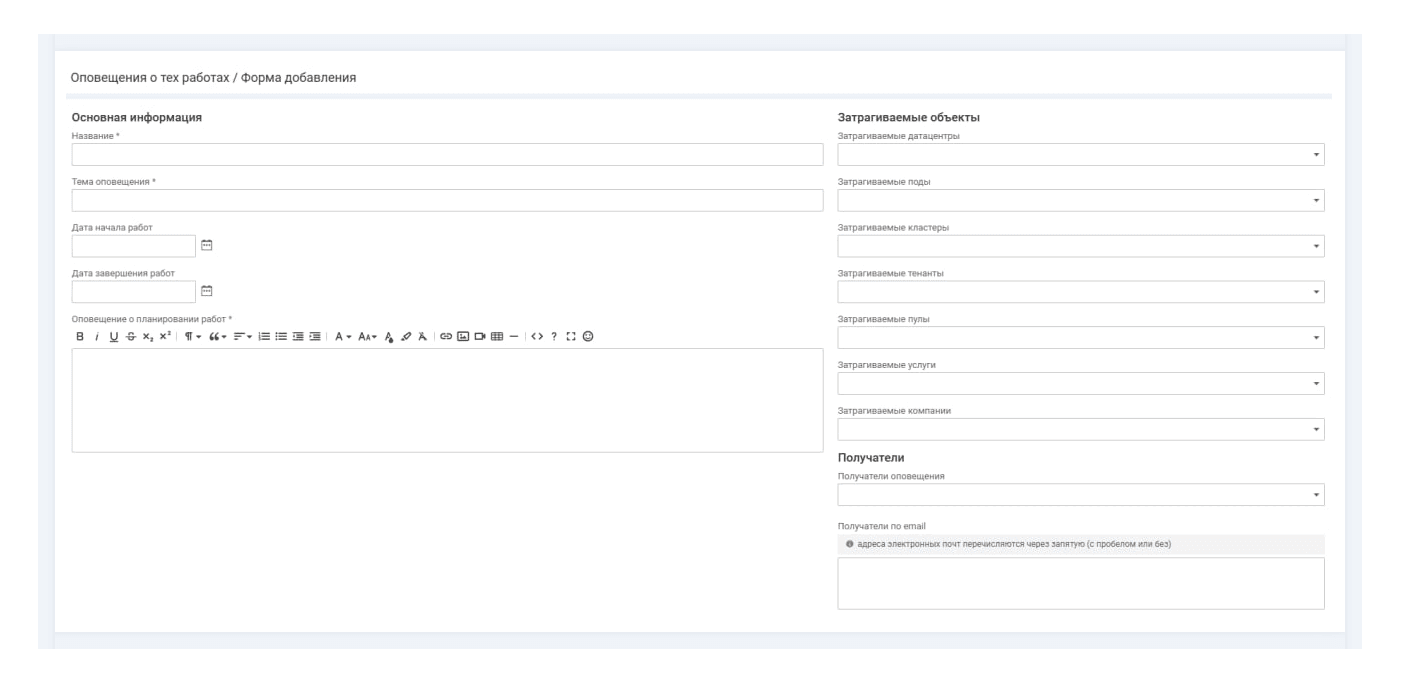Open the Затрагиваемые кластеры dropdown
This screenshot has width=1405, height=683.
pos(1080,246)
